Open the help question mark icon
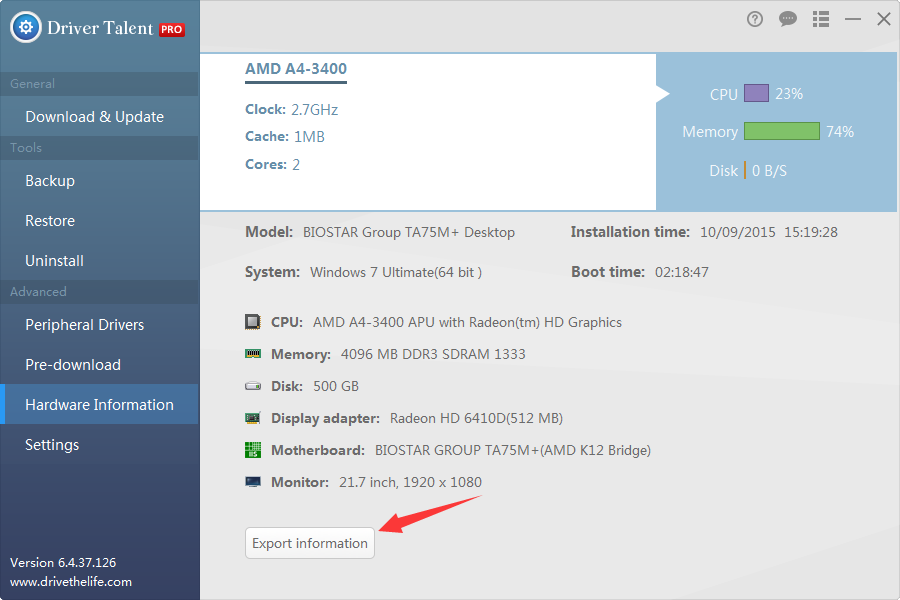This screenshot has width=900, height=600. [755, 20]
